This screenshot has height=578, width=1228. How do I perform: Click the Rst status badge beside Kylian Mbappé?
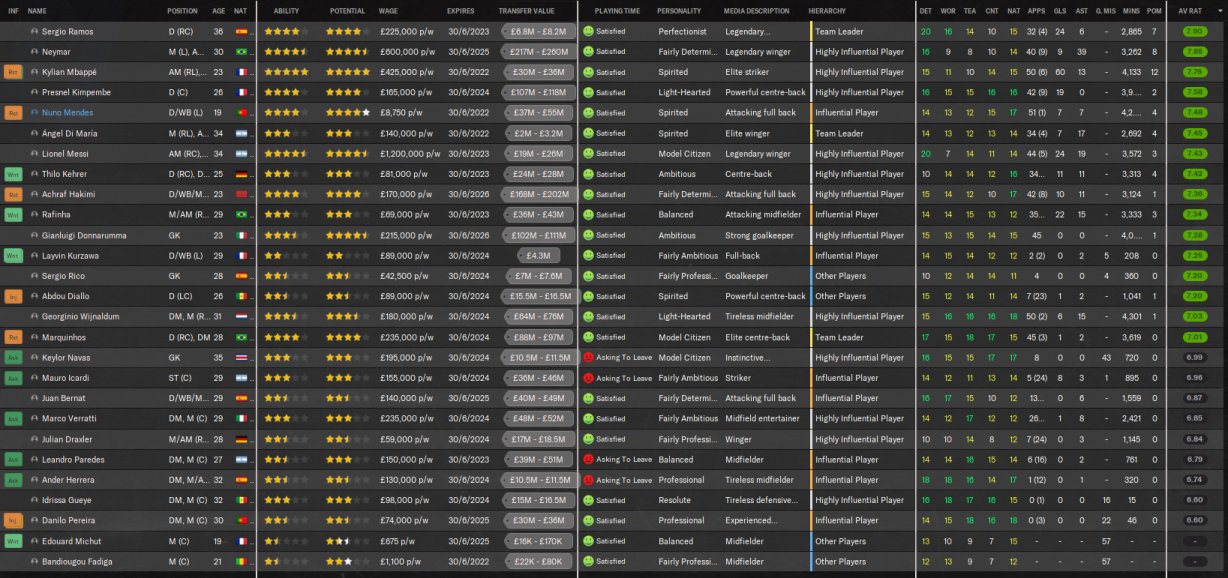(x=13, y=72)
